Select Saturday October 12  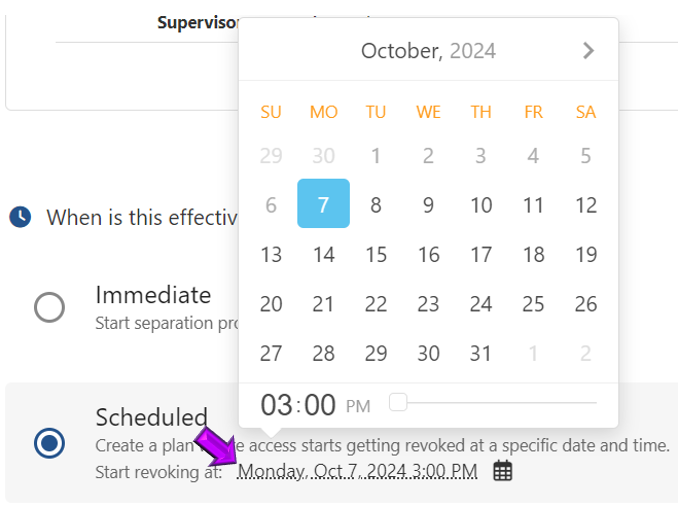(x=586, y=204)
